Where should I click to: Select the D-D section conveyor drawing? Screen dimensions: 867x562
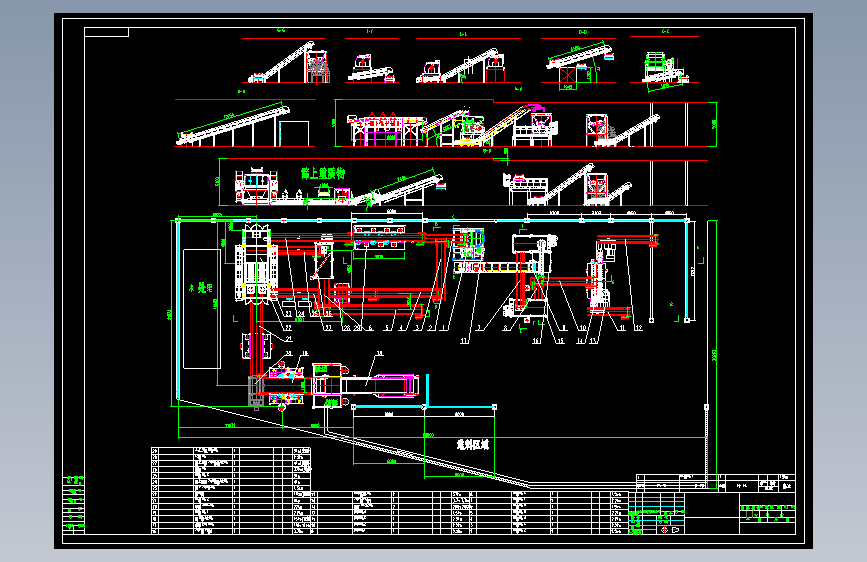(581, 66)
